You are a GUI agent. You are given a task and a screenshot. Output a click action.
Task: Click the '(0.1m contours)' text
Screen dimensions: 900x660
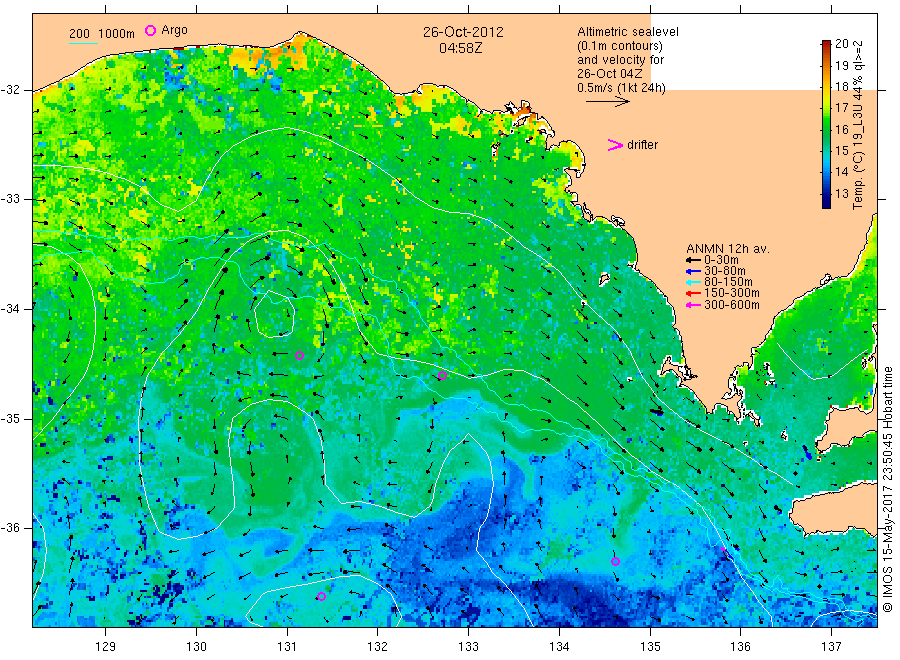coord(620,46)
